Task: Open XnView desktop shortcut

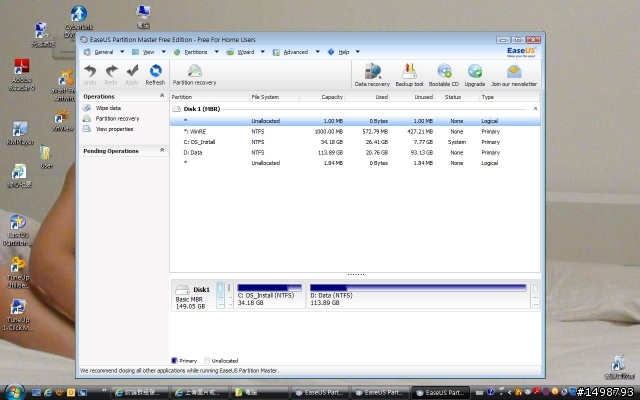Action: [x=62, y=121]
